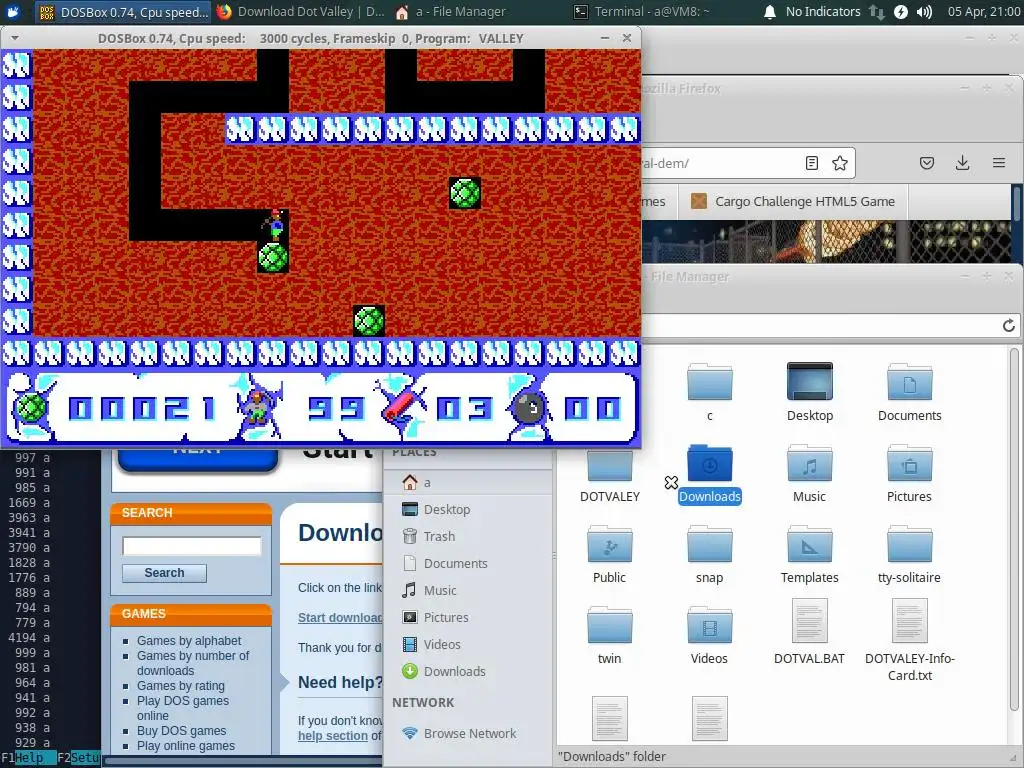Open Buy DOS games link
Image resolution: width=1024 pixels, height=768 pixels.
pyautogui.click(x=182, y=731)
